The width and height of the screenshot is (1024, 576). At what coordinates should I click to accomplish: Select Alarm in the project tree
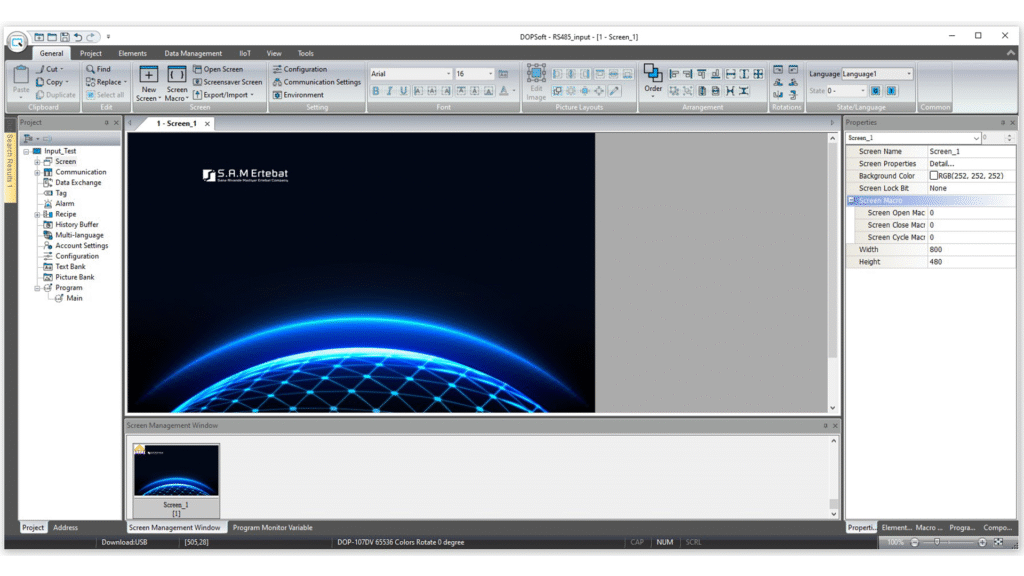coord(64,203)
